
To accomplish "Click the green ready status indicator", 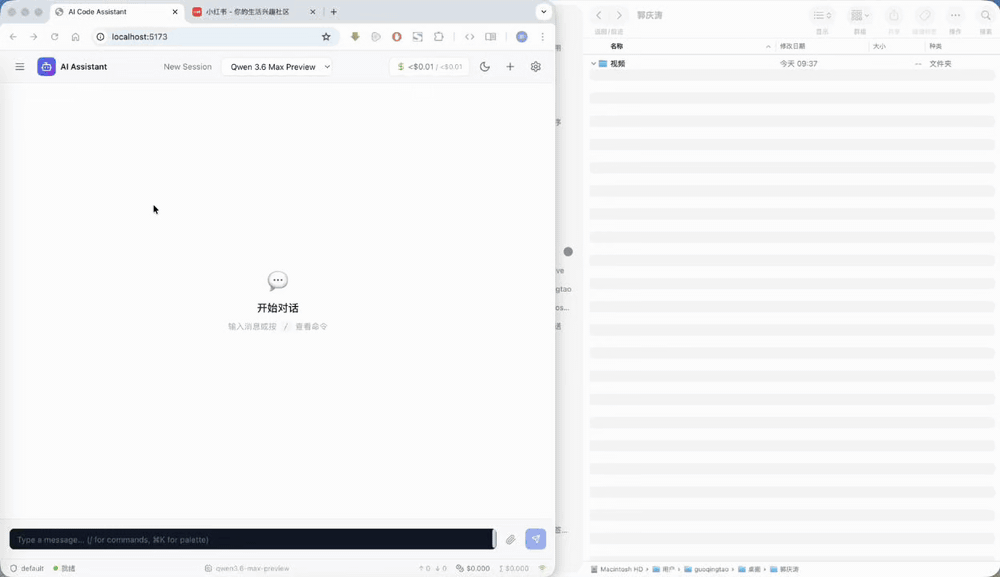I will (x=64, y=568).
